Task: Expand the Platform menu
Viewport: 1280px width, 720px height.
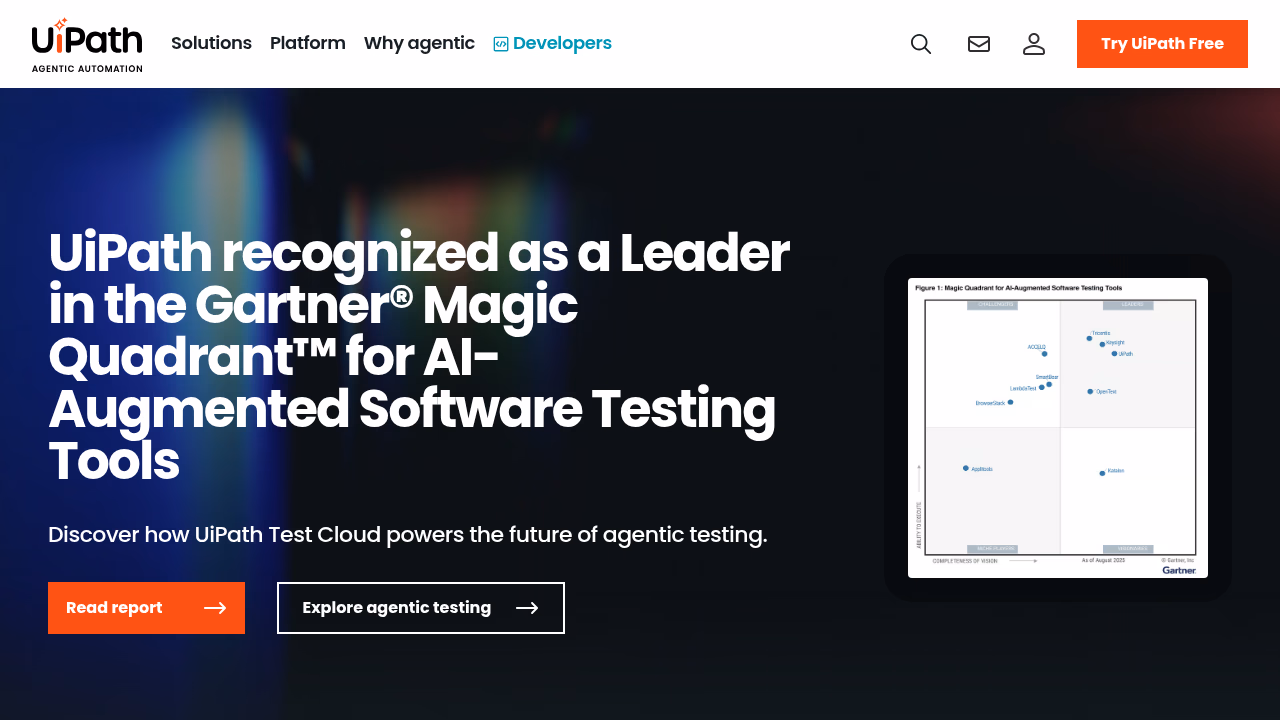Action: (x=307, y=43)
